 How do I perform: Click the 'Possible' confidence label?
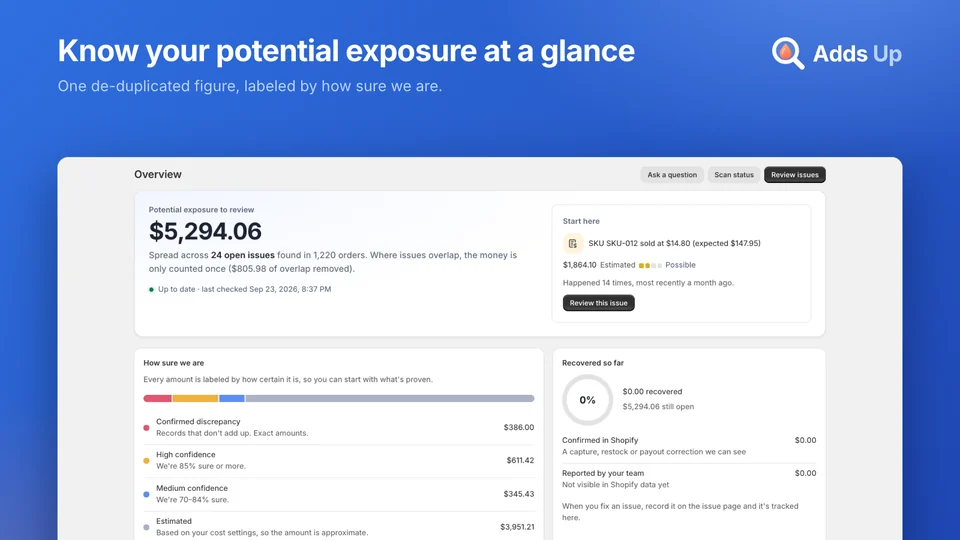[x=680, y=265]
